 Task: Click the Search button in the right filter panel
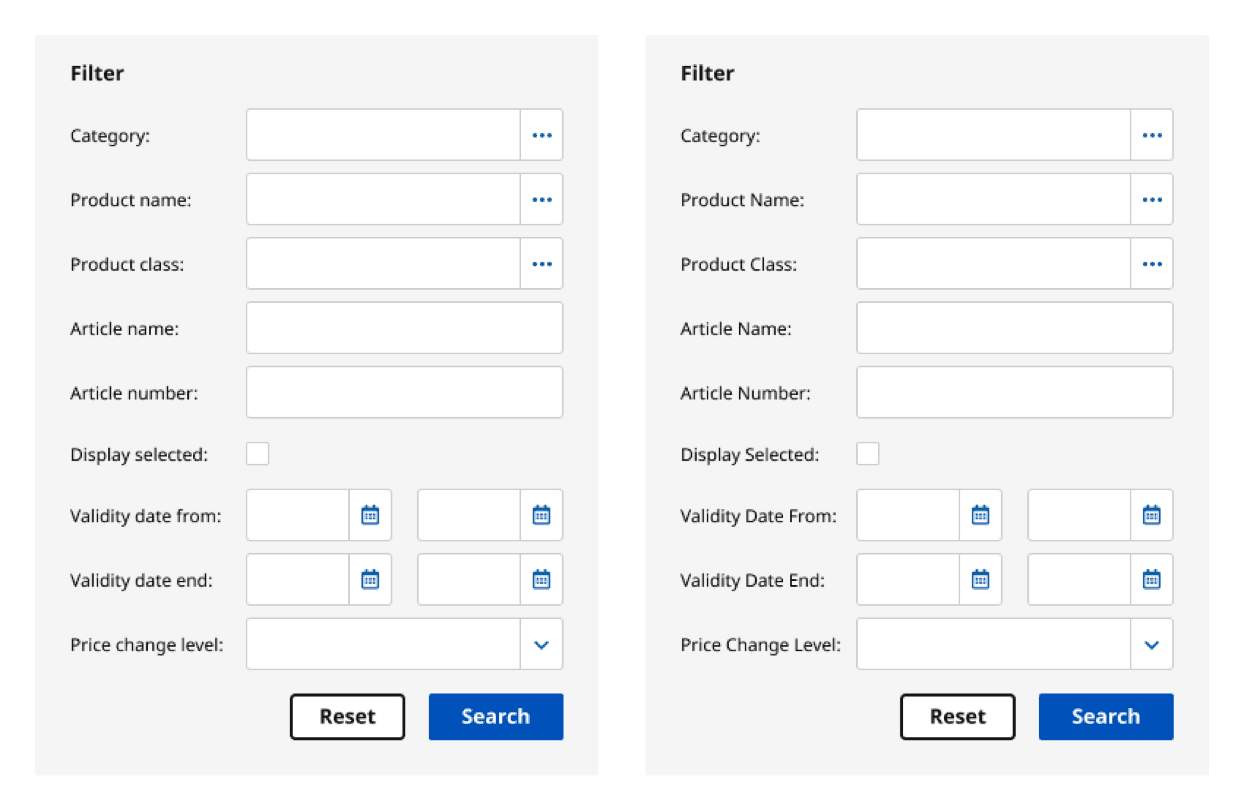[1105, 716]
